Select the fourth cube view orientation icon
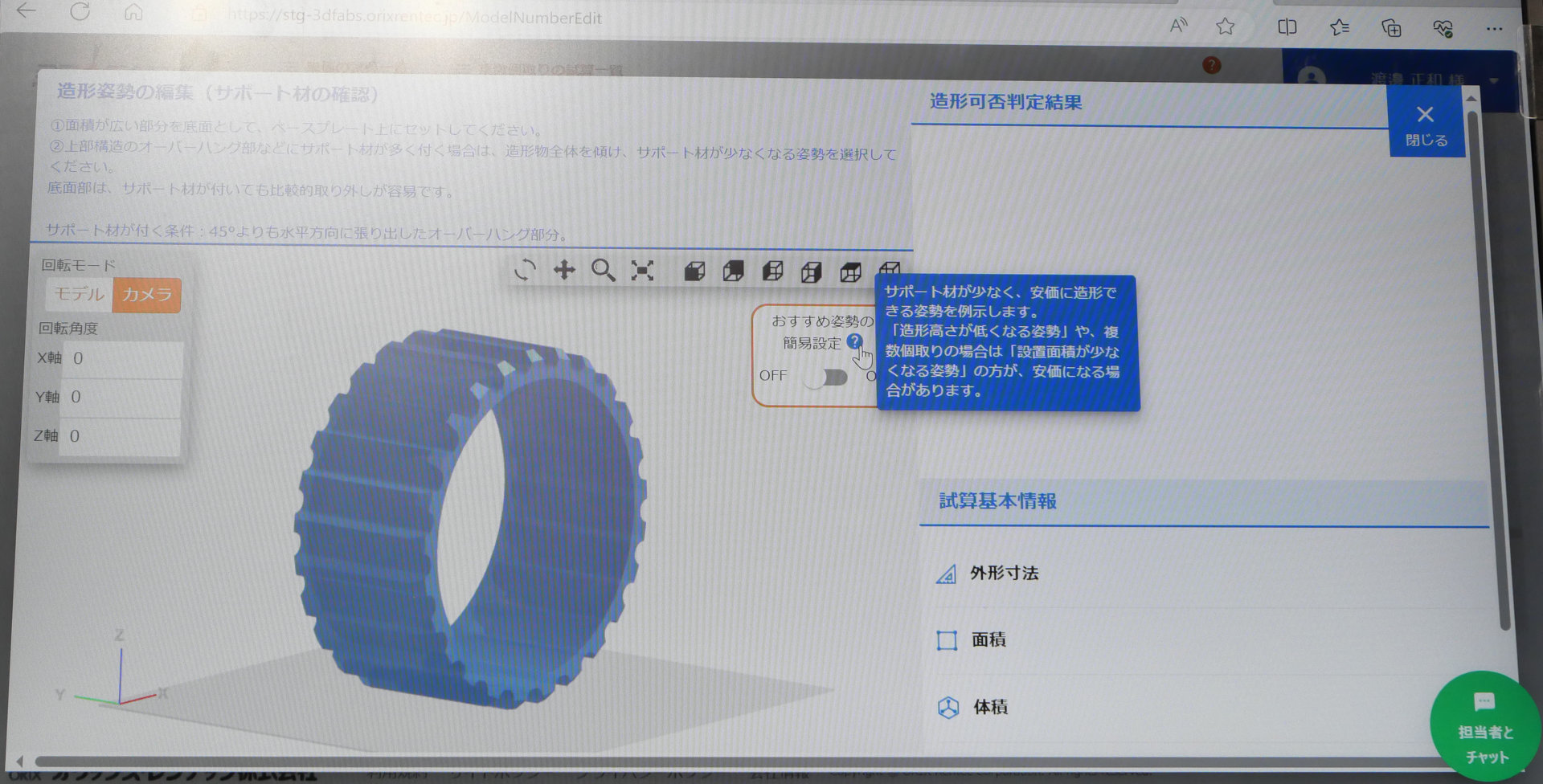Viewport: 1543px width, 784px height. [x=811, y=272]
